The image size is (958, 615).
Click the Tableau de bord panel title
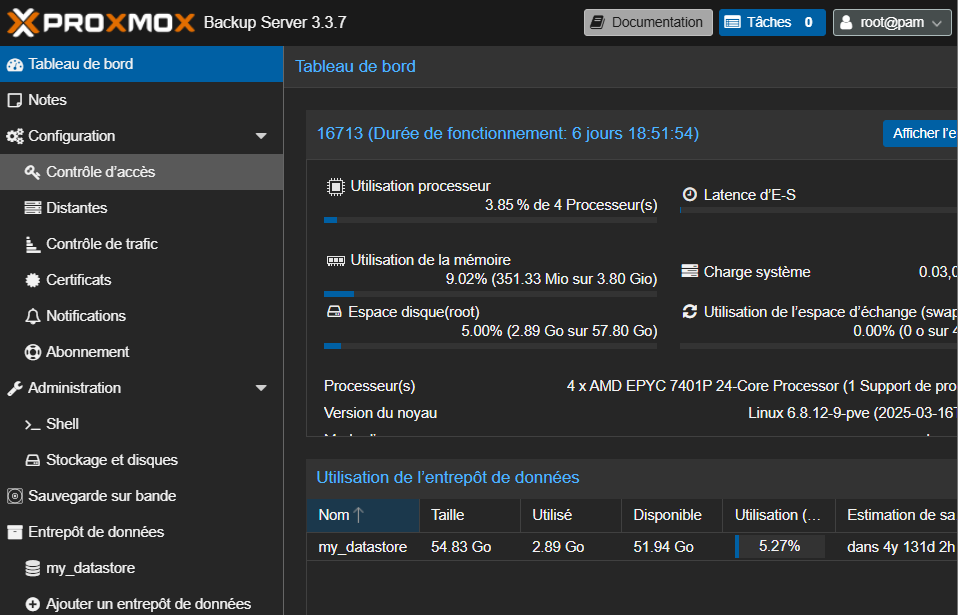[x=356, y=67]
